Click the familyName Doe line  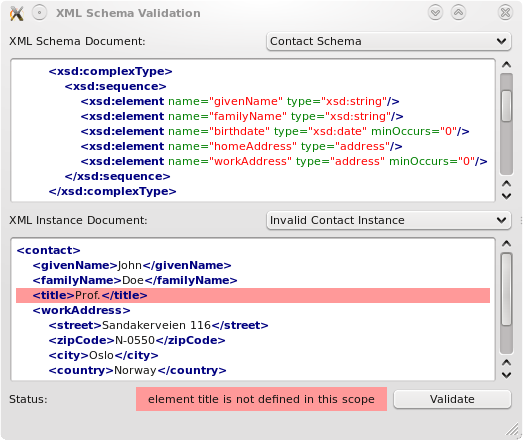135,281
